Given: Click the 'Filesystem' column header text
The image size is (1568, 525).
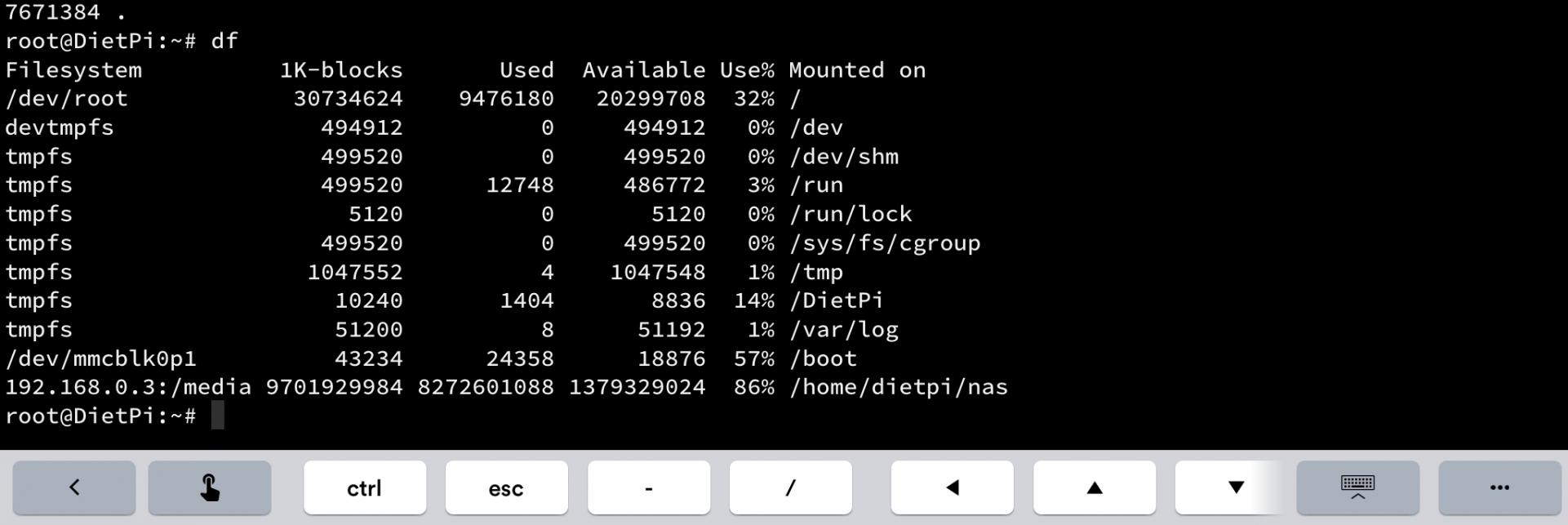Looking at the screenshot, I should 73,70.
